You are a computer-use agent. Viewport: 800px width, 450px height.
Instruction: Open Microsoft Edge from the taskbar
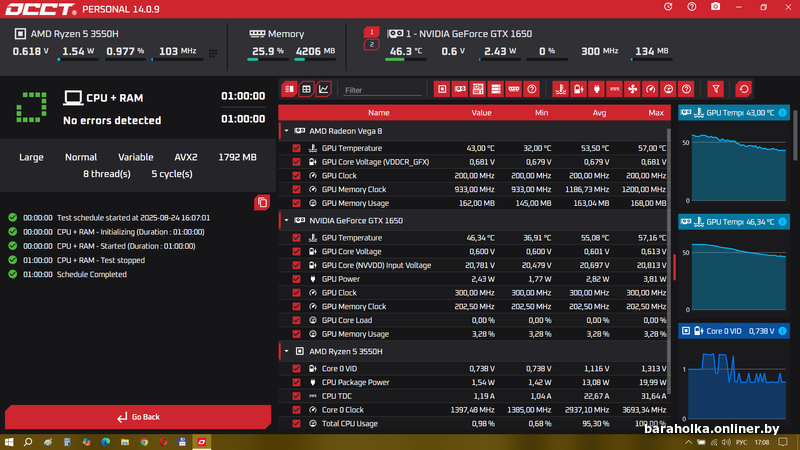pos(106,442)
